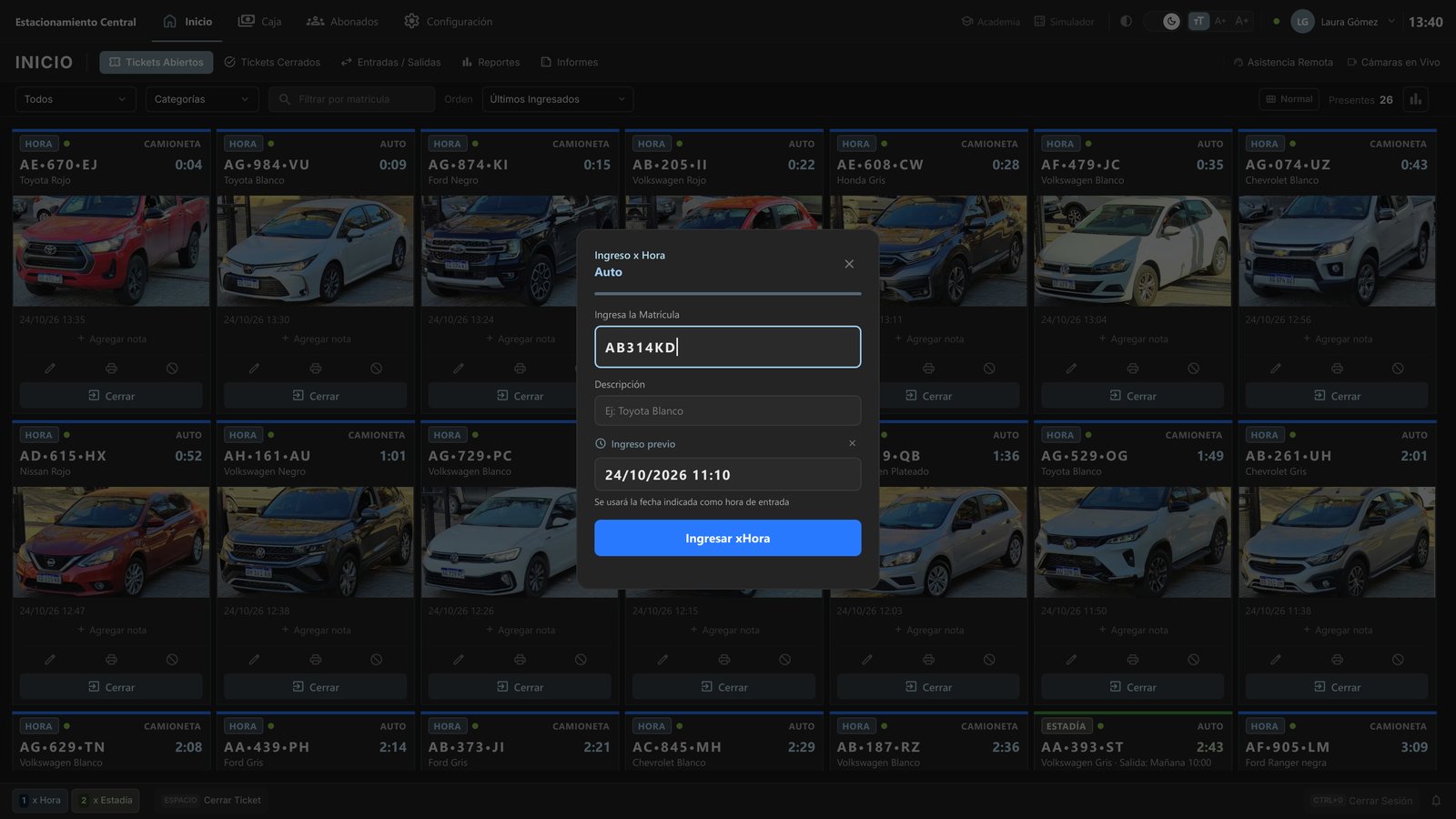This screenshot has width=1456, height=819.
Task: Remove the Ingreso previo option
Action: pos(852,443)
